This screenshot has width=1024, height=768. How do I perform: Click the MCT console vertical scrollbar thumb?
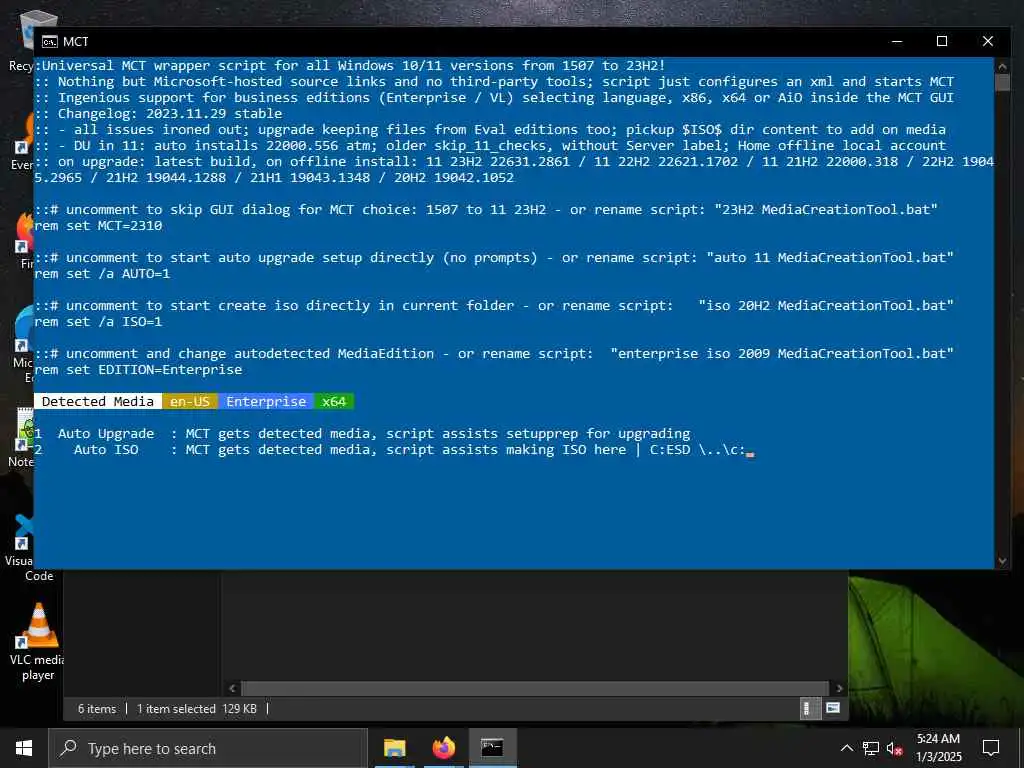pyautogui.click(x=1002, y=83)
